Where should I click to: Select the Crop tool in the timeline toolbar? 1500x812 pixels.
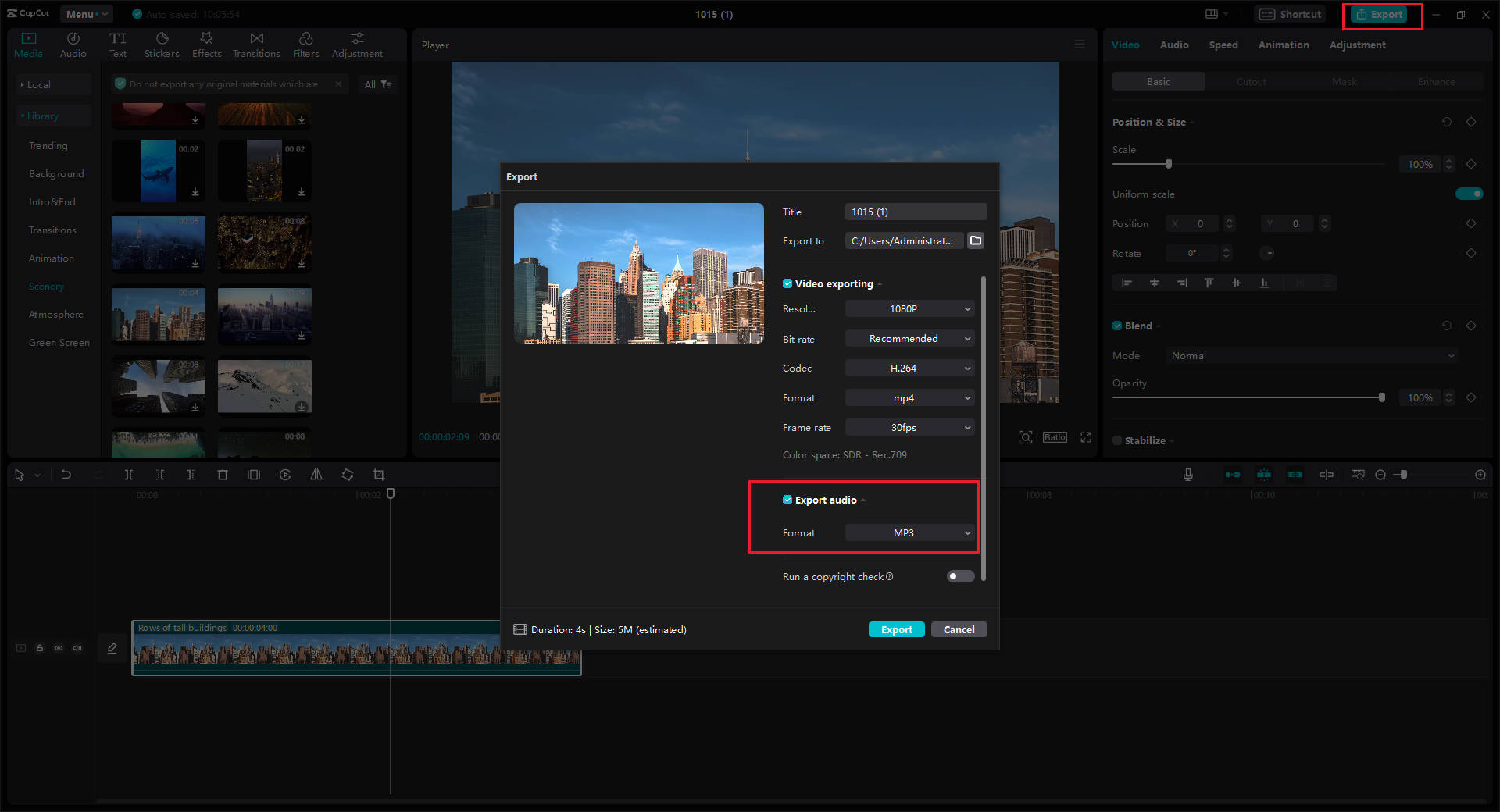(379, 474)
